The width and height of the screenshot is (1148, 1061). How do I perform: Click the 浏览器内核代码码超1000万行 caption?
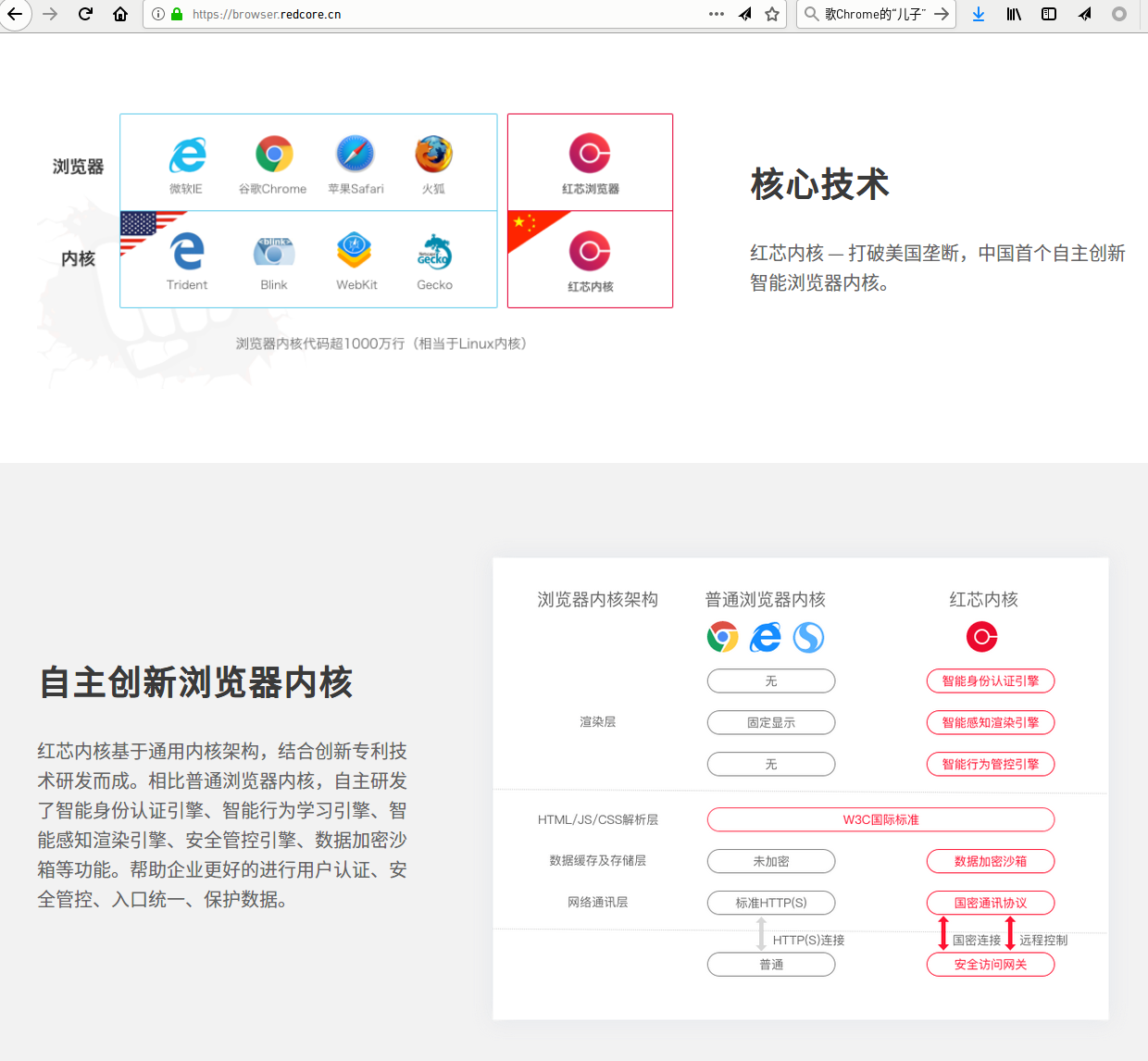(x=381, y=343)
